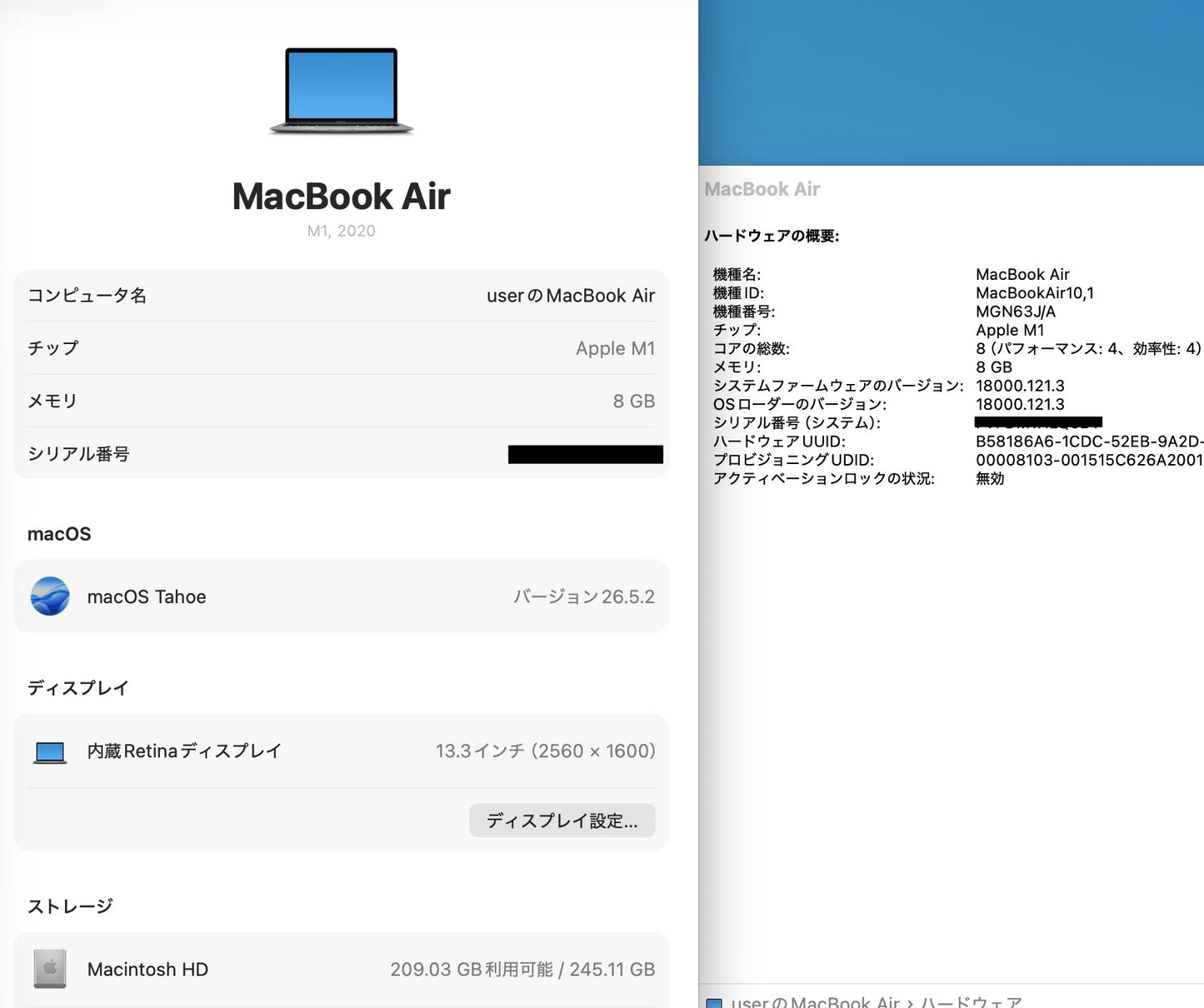1204x1008 pixels.
Task: Click the チップ row value 'Apple M1'
Action: pos(616,348)
